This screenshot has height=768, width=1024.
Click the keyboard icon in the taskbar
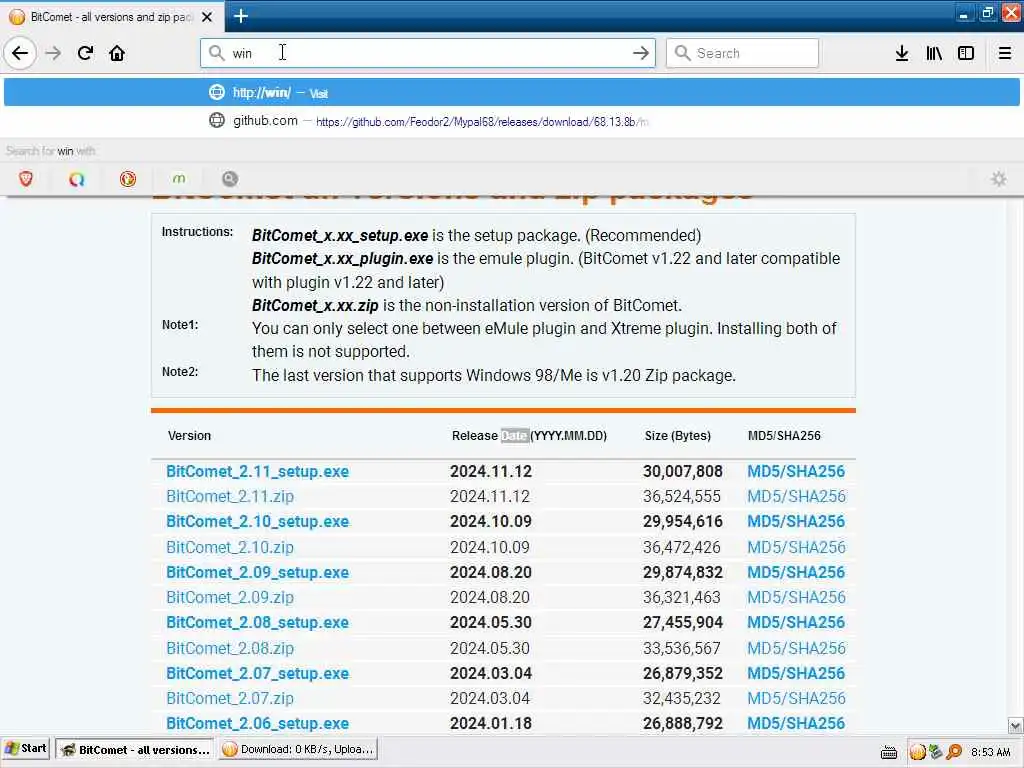click(889, 752)
